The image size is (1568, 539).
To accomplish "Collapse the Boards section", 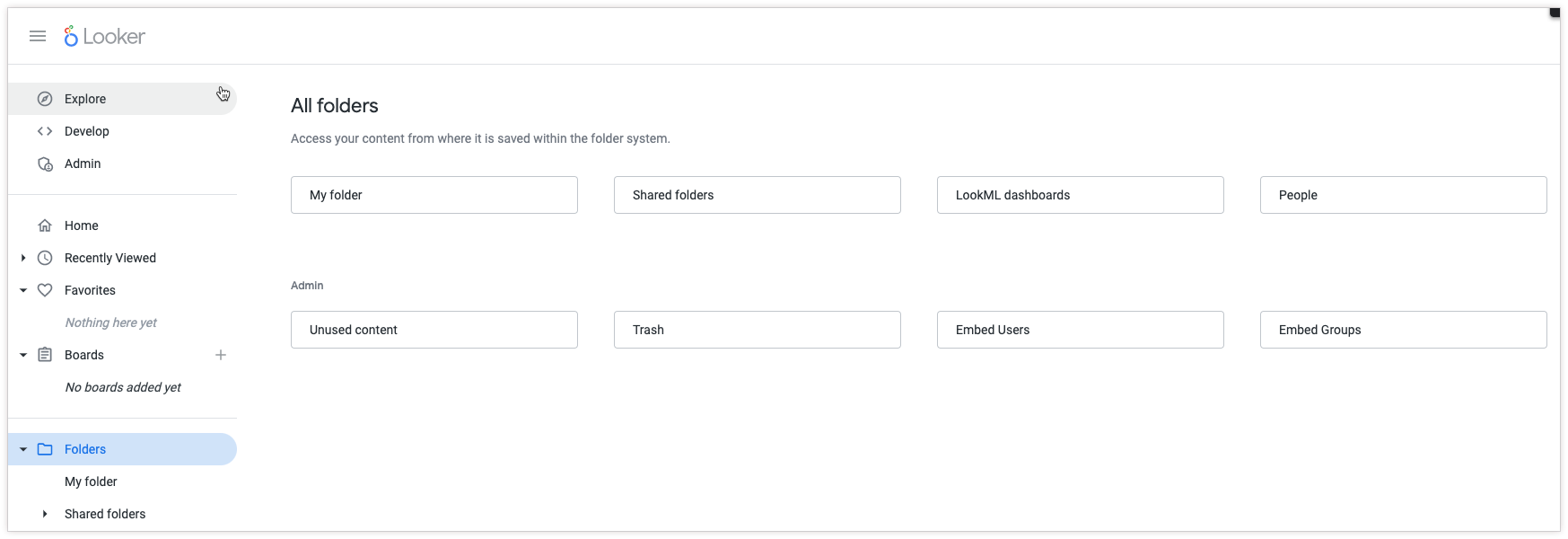I will pyautogui.click(x=23, y=355).
